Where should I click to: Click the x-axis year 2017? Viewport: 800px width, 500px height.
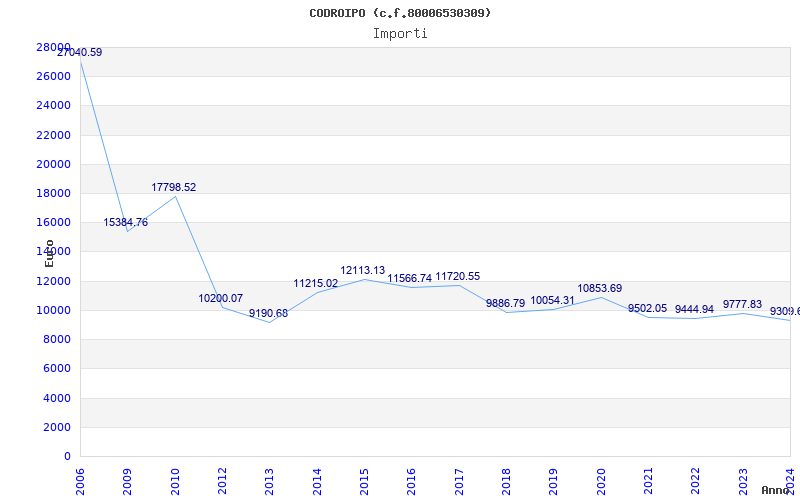[459, 482]
